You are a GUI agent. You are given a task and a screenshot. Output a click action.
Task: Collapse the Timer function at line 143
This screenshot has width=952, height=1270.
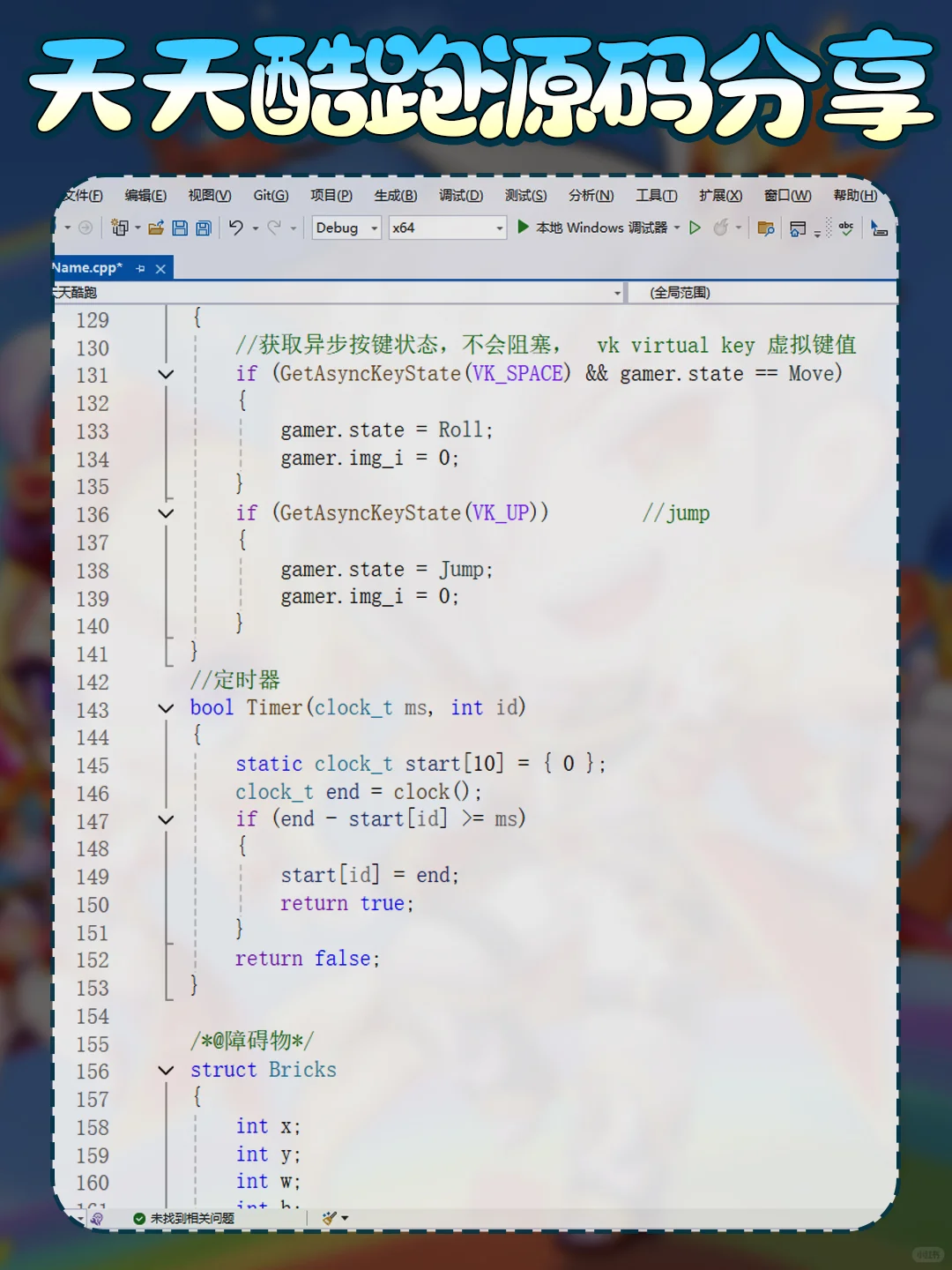tap(166, 708)
